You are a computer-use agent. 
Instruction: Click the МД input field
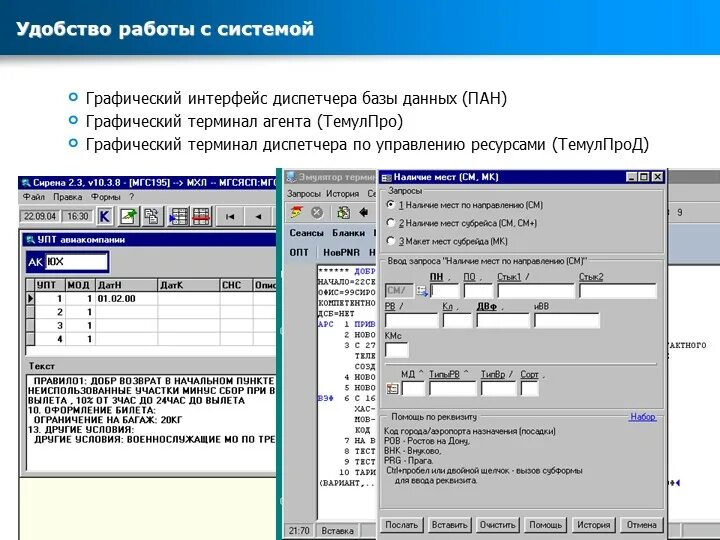(x=413, y=388)
